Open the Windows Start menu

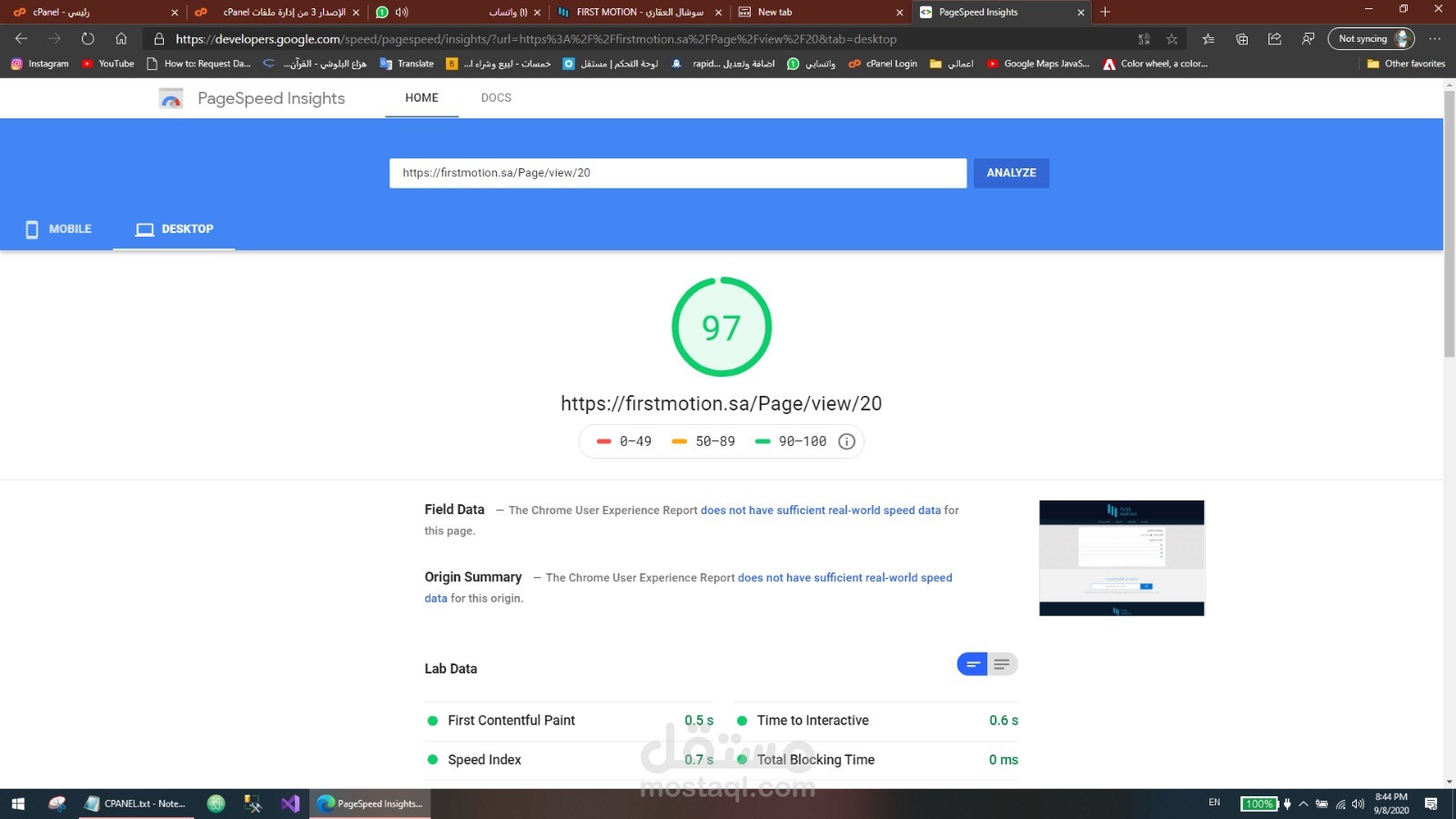[x=18, y=804]
